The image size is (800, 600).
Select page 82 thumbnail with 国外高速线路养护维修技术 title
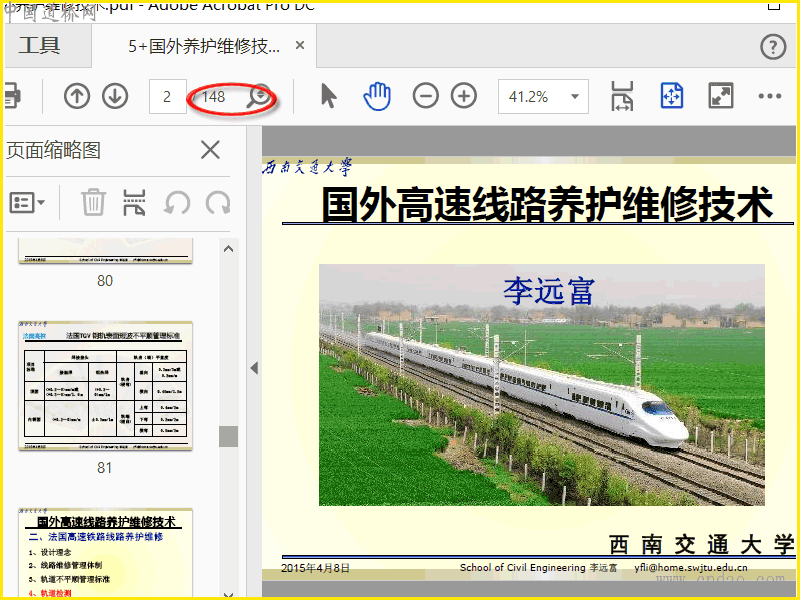106,553
